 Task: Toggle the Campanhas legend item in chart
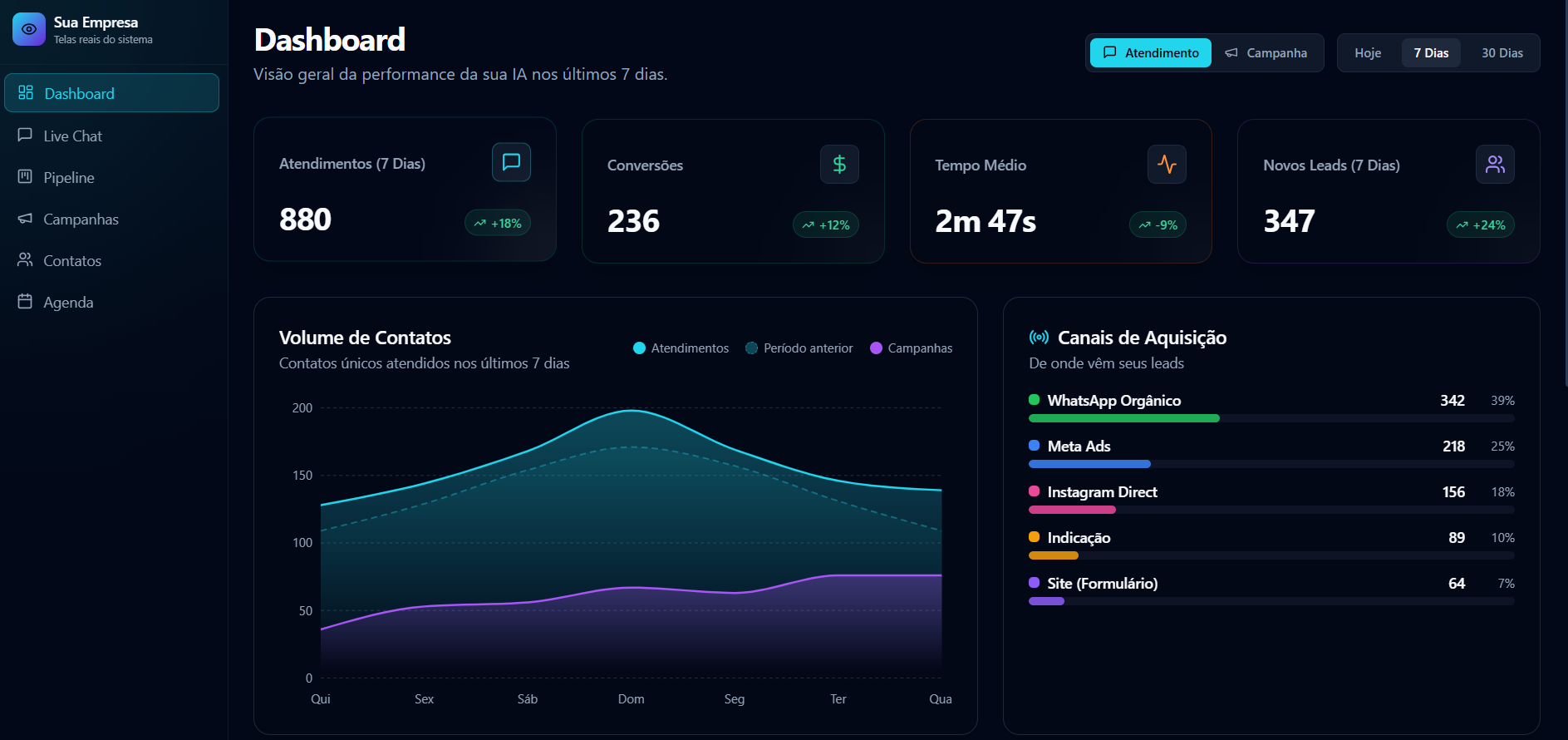911,348
